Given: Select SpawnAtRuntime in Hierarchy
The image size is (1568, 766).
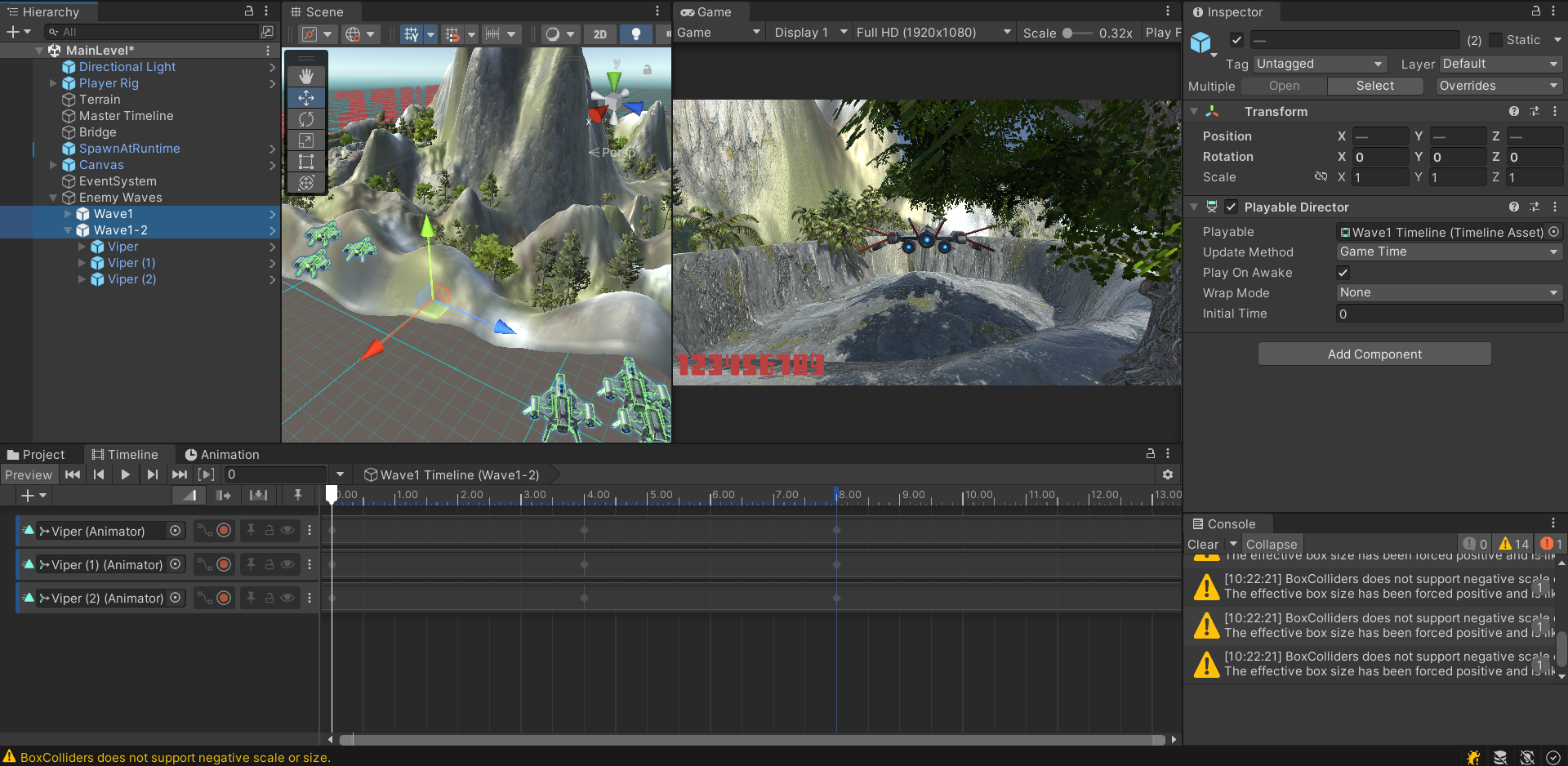Looking at the screenshot, I should coord(129,149).
